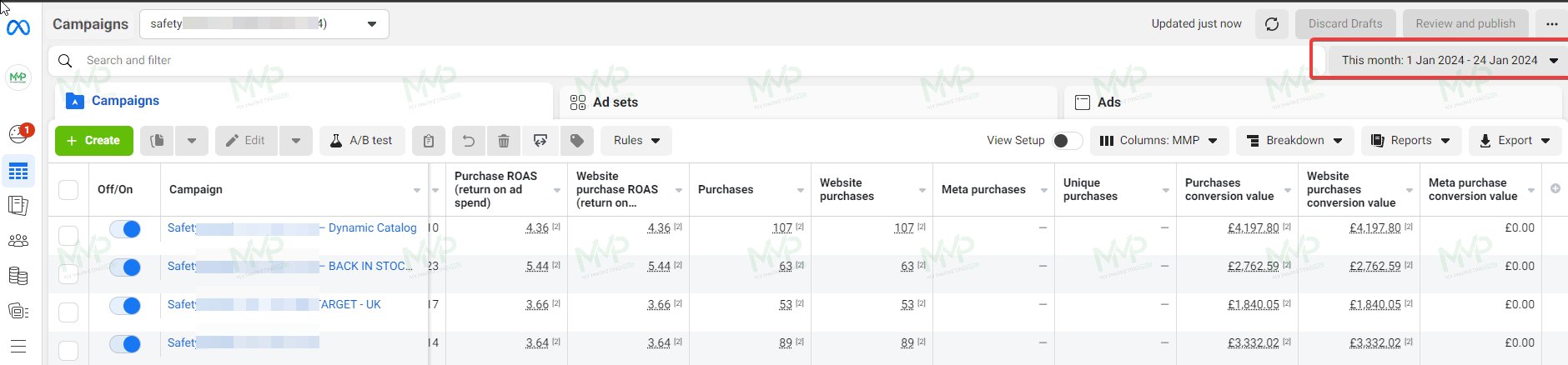Click the £4,197.80 Purchases conversion value cell
Viewport: 1568px width, 365px height.
1253,227
